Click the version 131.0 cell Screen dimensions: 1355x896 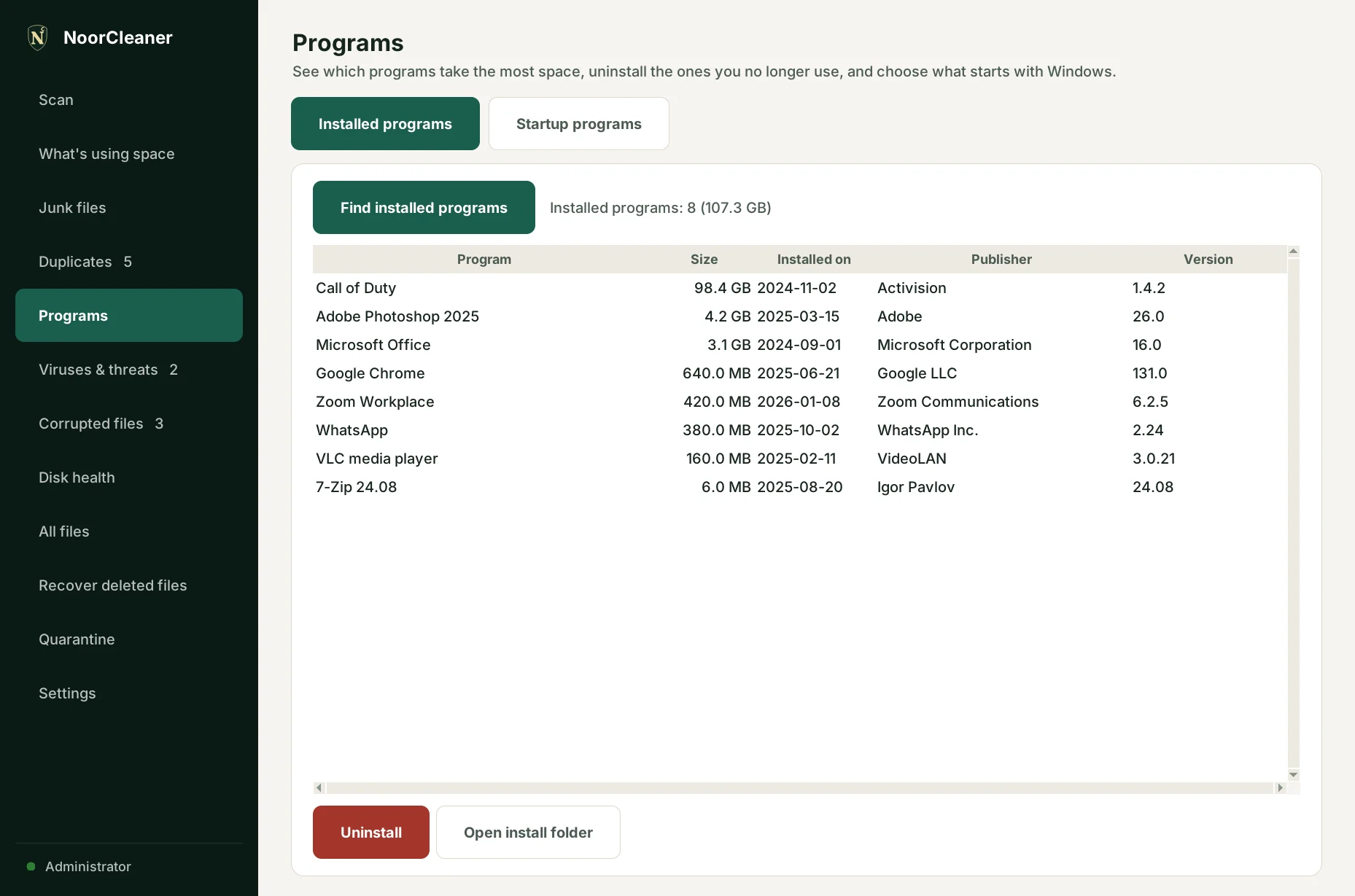pos(1149,373)
